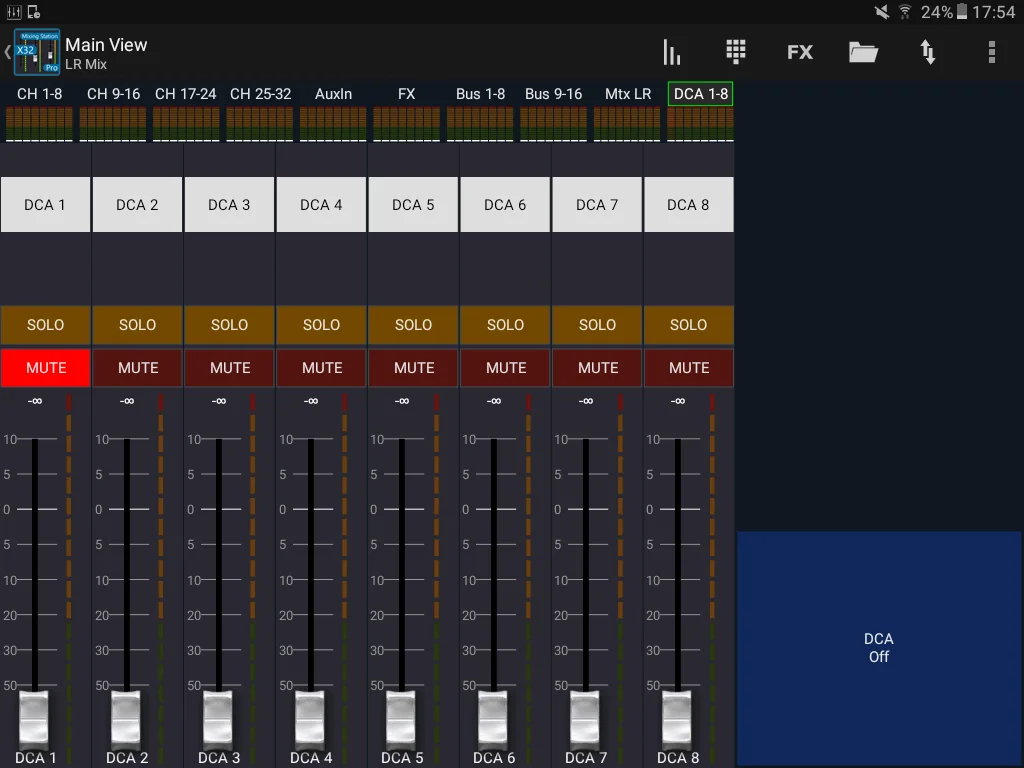Open DCA 2 channel settings
The height and width of the screenshot is (768, 1024).
[137, 204]
